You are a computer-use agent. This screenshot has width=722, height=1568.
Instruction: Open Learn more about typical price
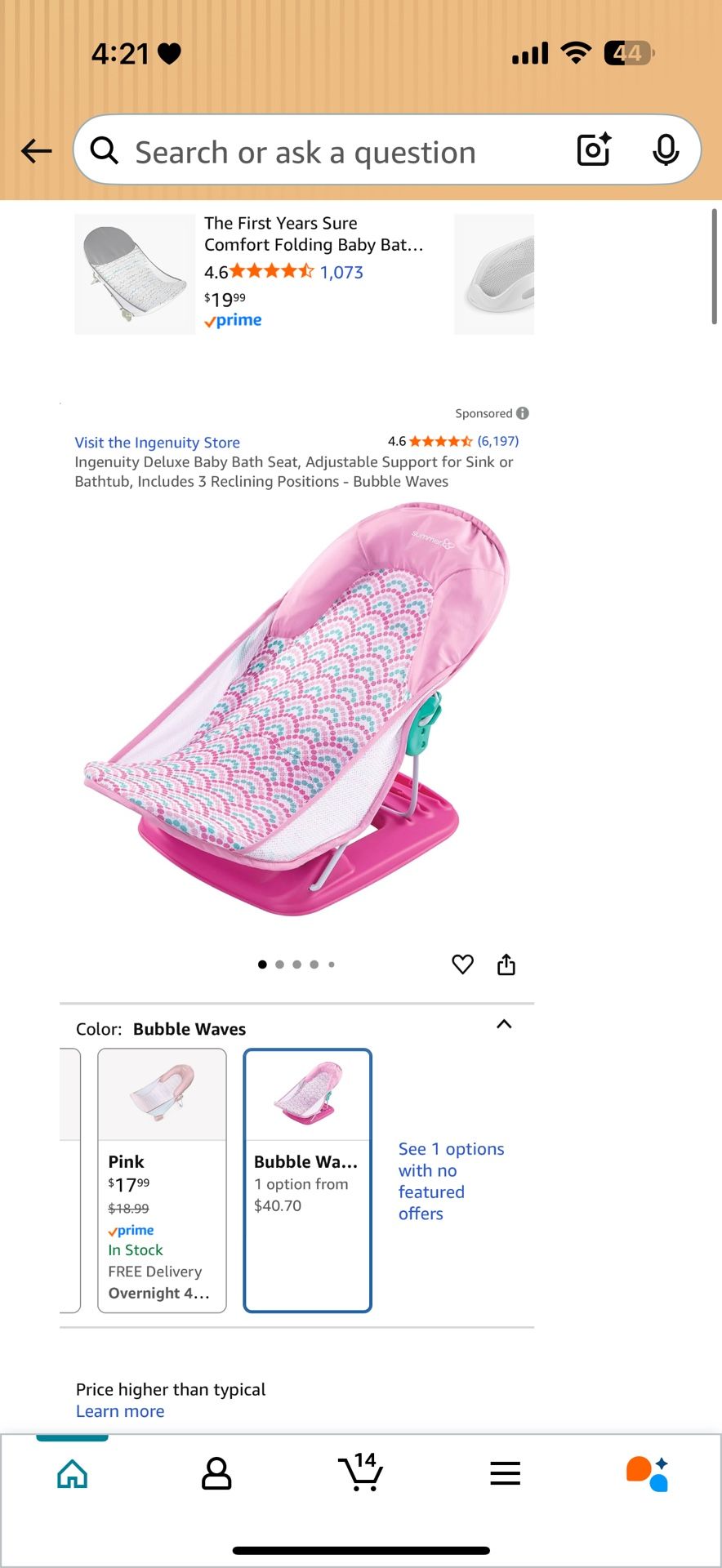click(x=120, y=1411)
